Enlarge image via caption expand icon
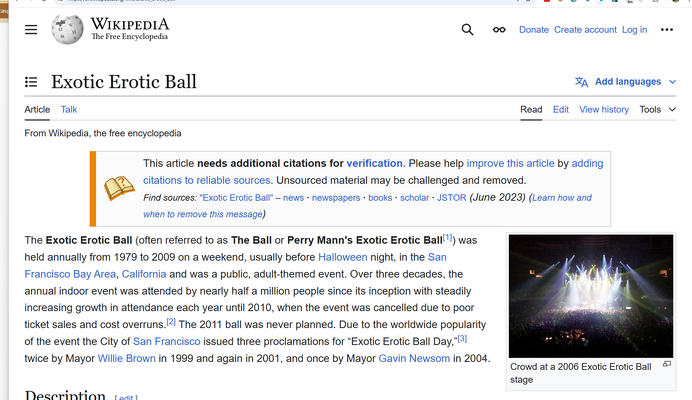Screen dimensions: 692x400 [667, 364]
